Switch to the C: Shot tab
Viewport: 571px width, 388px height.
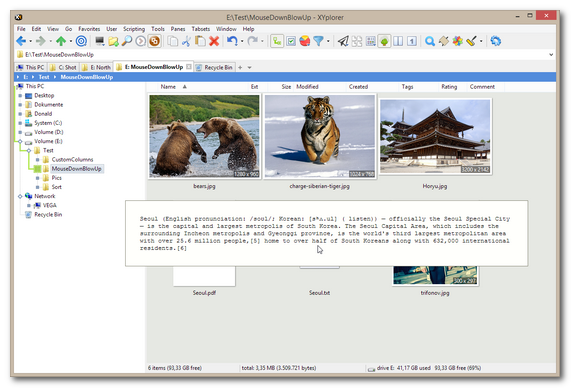(x=63, y=67)
